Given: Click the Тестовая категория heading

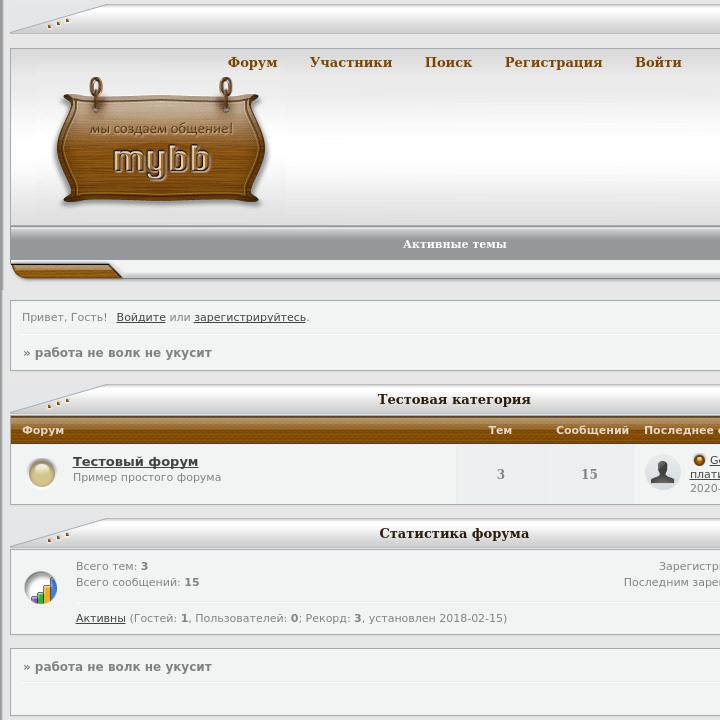Looking at the screenshot, I should point(454,399).
